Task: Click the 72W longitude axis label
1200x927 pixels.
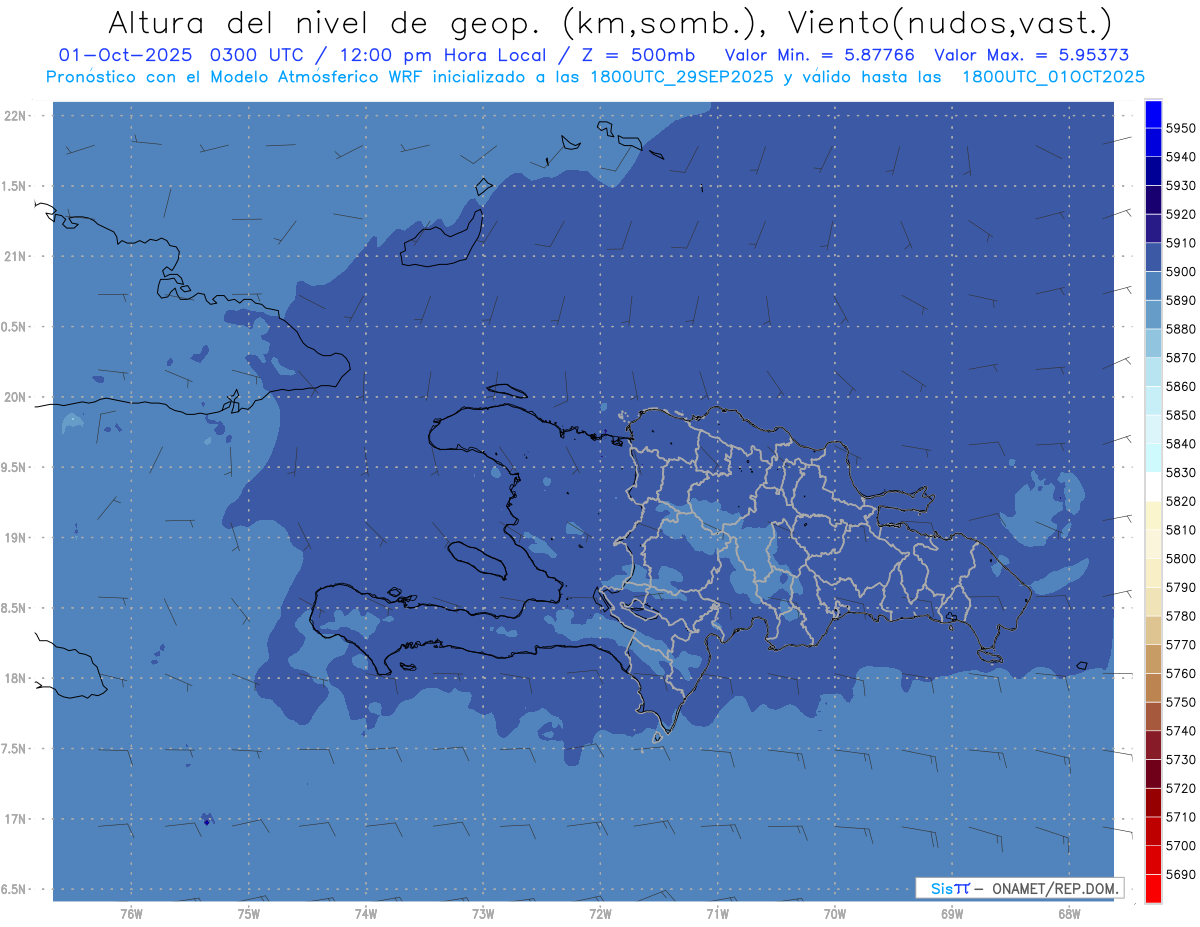Action: point(600,913)
